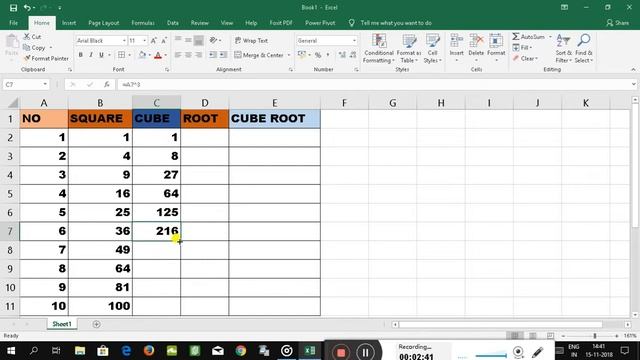Open Merge & Center dropdown arrow
This screenshot has width=640, height=360.
coord(289,55)
